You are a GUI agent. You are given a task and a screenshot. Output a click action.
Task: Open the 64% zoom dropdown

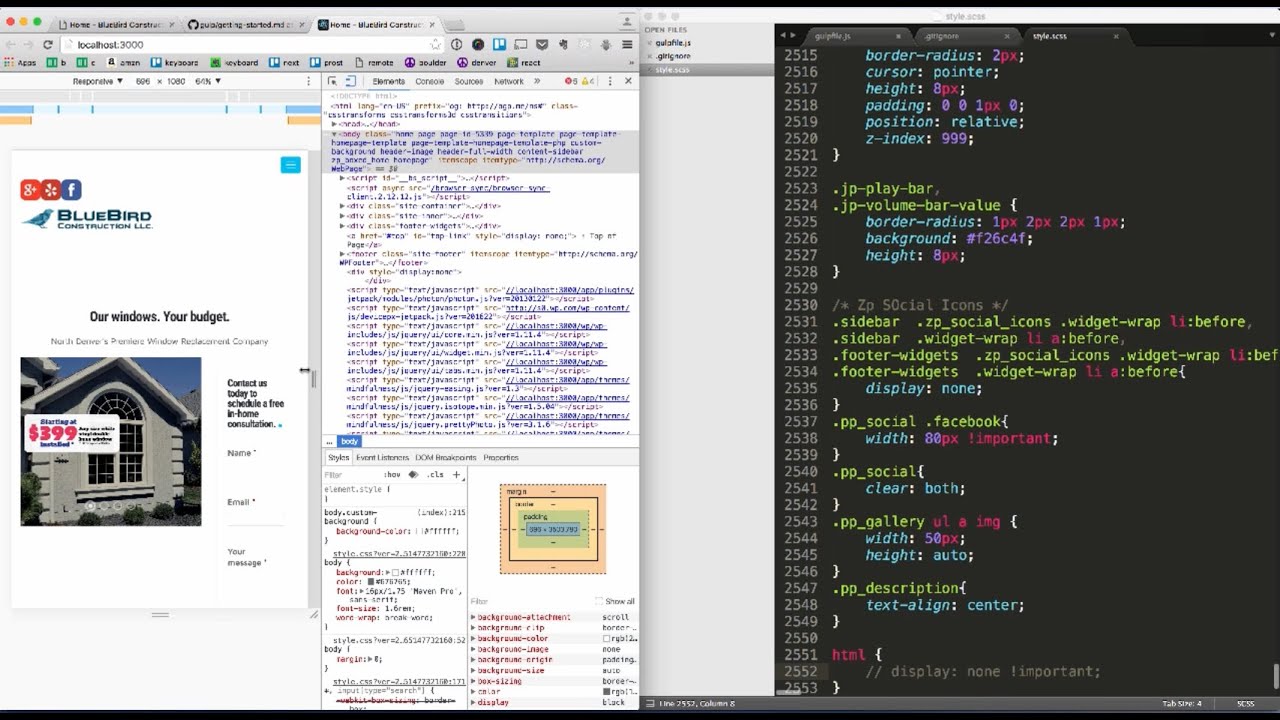(x=208, y=81)
